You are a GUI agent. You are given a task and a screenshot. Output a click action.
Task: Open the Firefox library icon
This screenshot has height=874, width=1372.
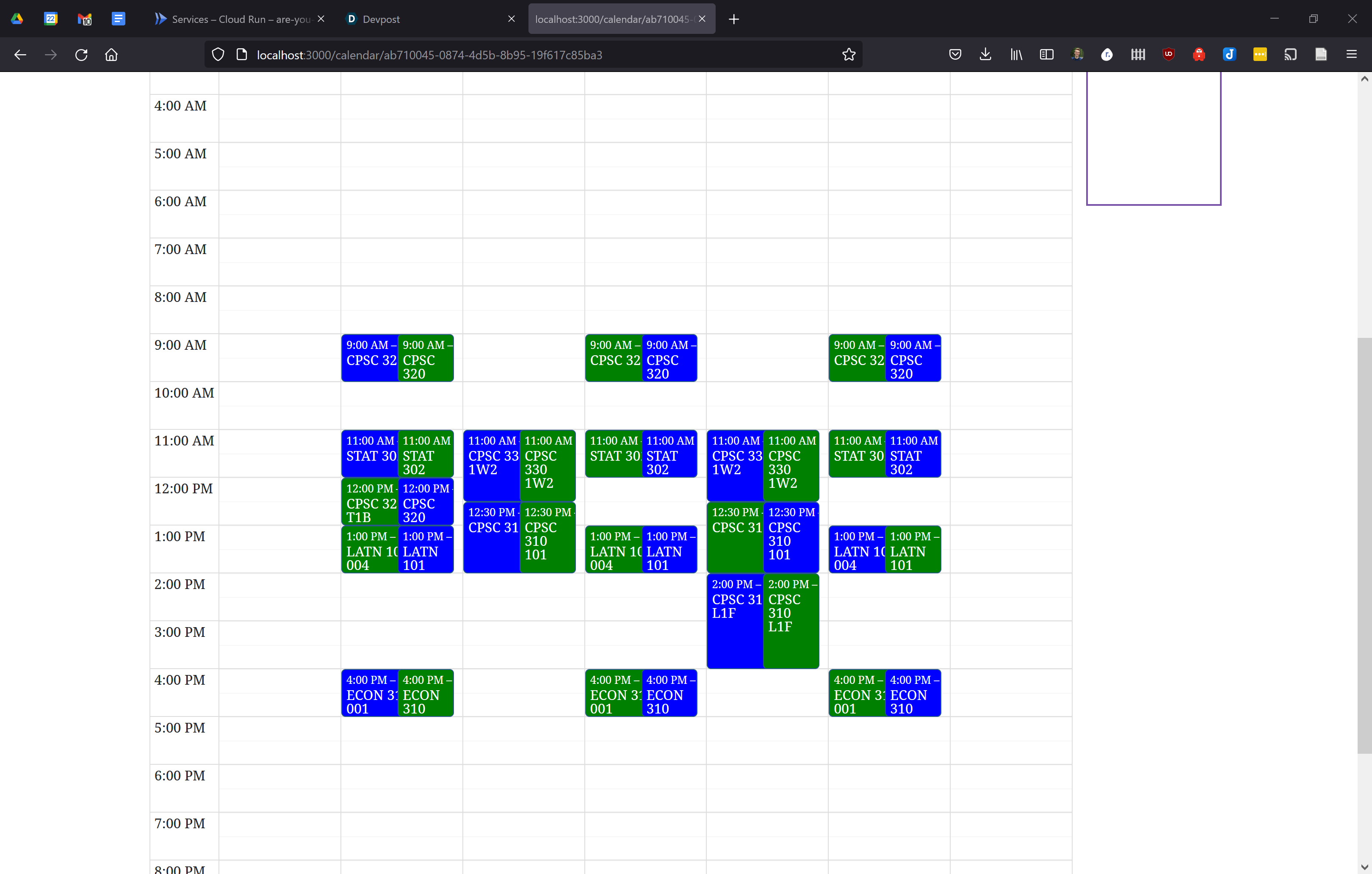click(x=1016, y=55)
